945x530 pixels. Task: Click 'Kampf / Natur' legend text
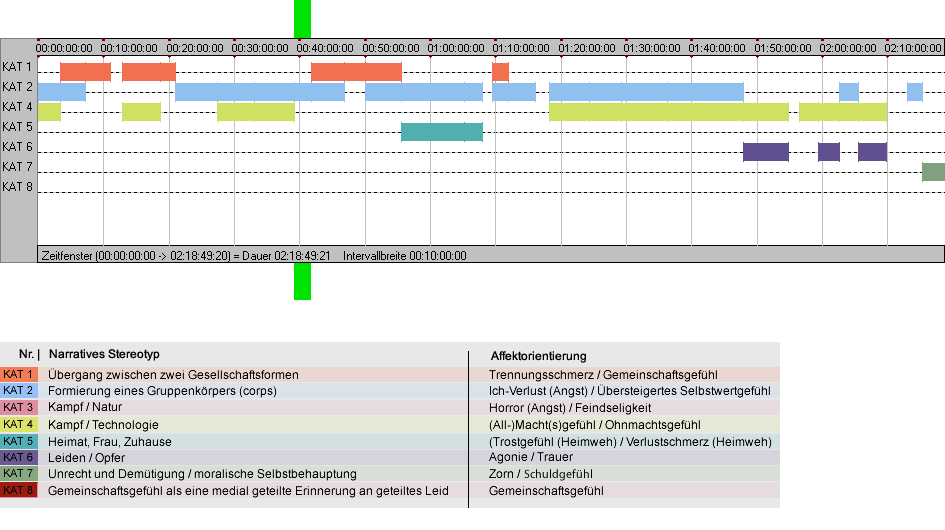point(85,407)
